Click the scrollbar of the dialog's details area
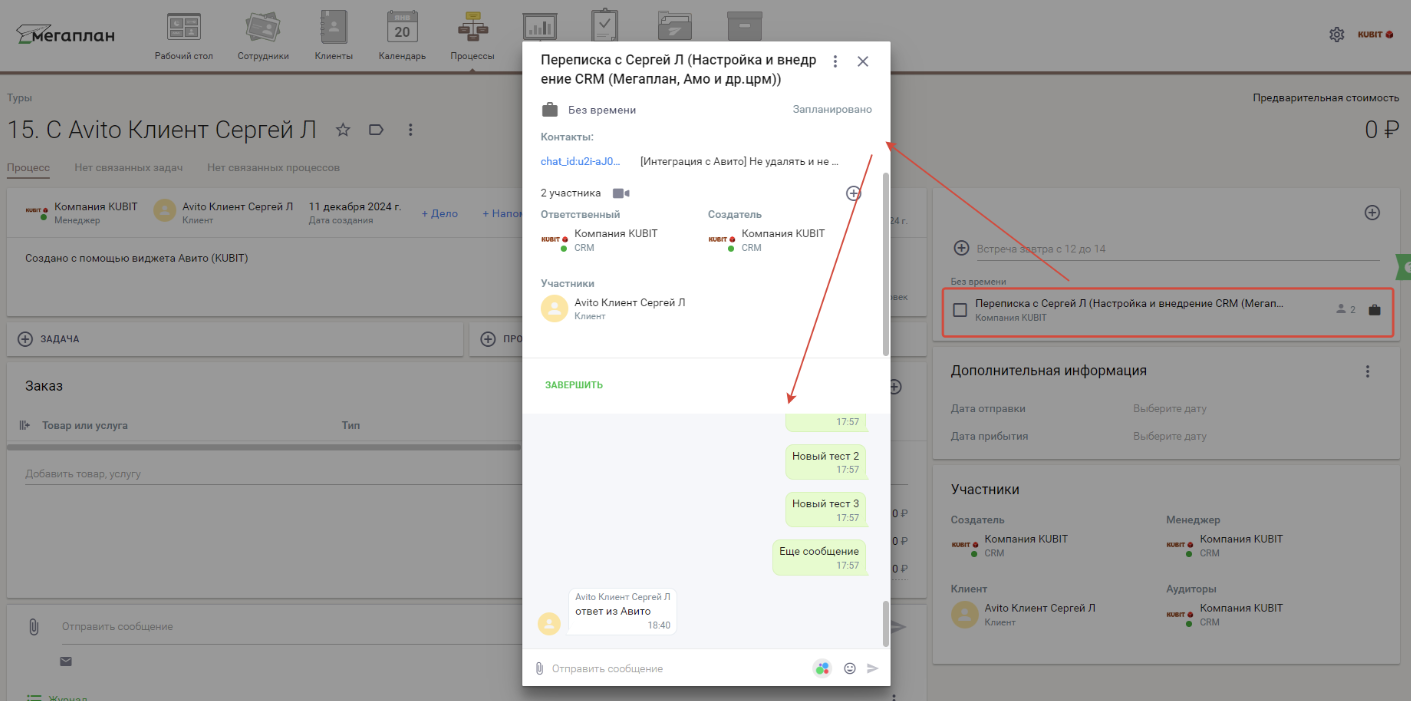This screenshot has height=701, width=1411. point(886,264)
